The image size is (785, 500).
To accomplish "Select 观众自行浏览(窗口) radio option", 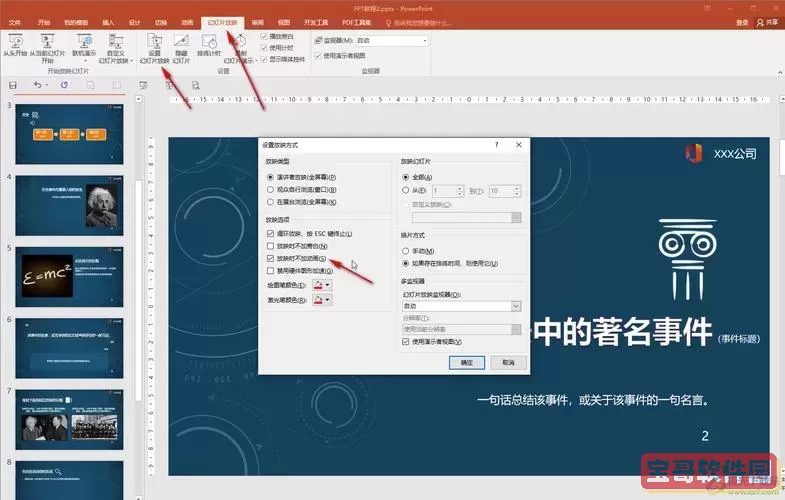I will 271,190.
